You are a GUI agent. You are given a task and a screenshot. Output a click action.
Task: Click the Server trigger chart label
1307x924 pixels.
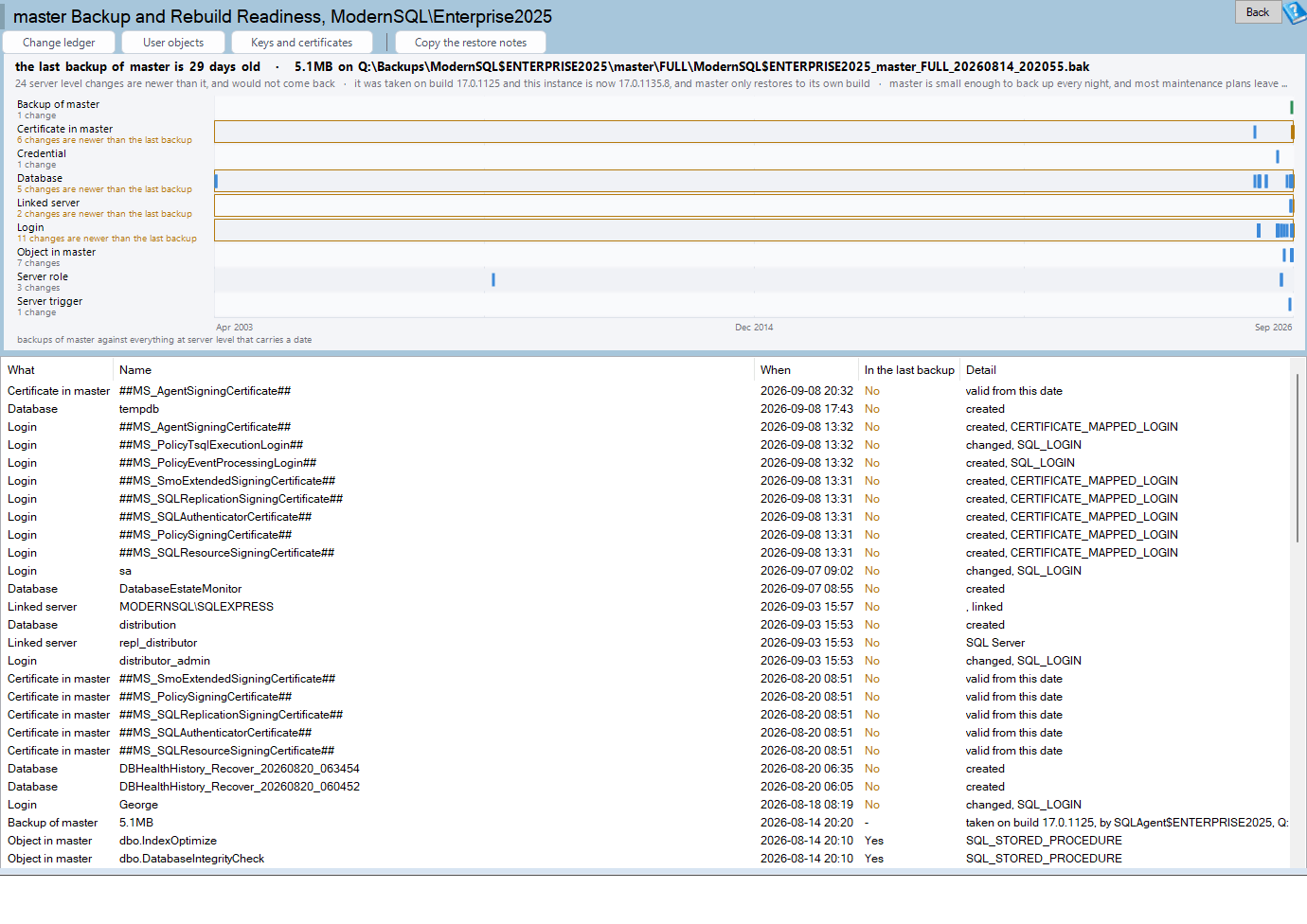pos(49,301)
